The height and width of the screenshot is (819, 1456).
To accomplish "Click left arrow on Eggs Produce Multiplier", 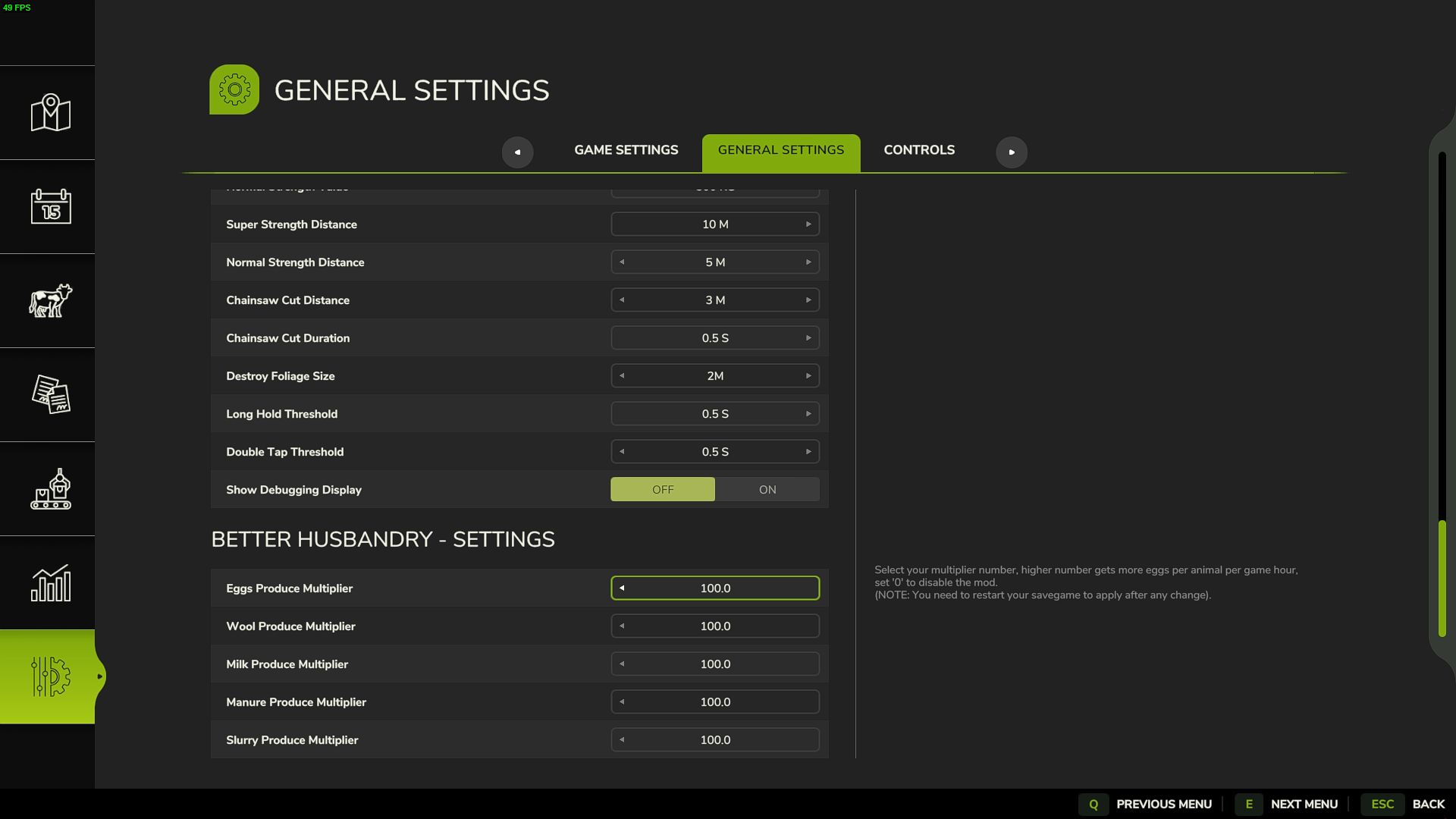I will click(x=622, y=587).
